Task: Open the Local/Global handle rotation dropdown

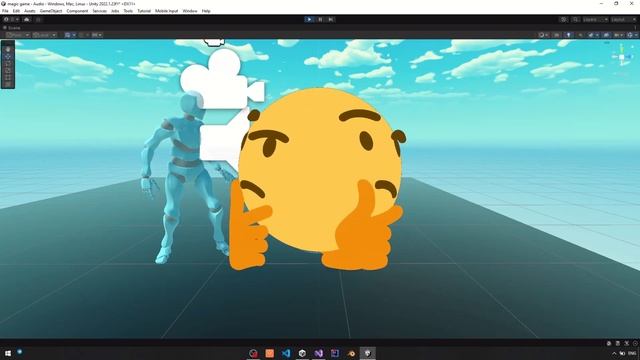Action: pyautogui.click(x=44, y=35)
